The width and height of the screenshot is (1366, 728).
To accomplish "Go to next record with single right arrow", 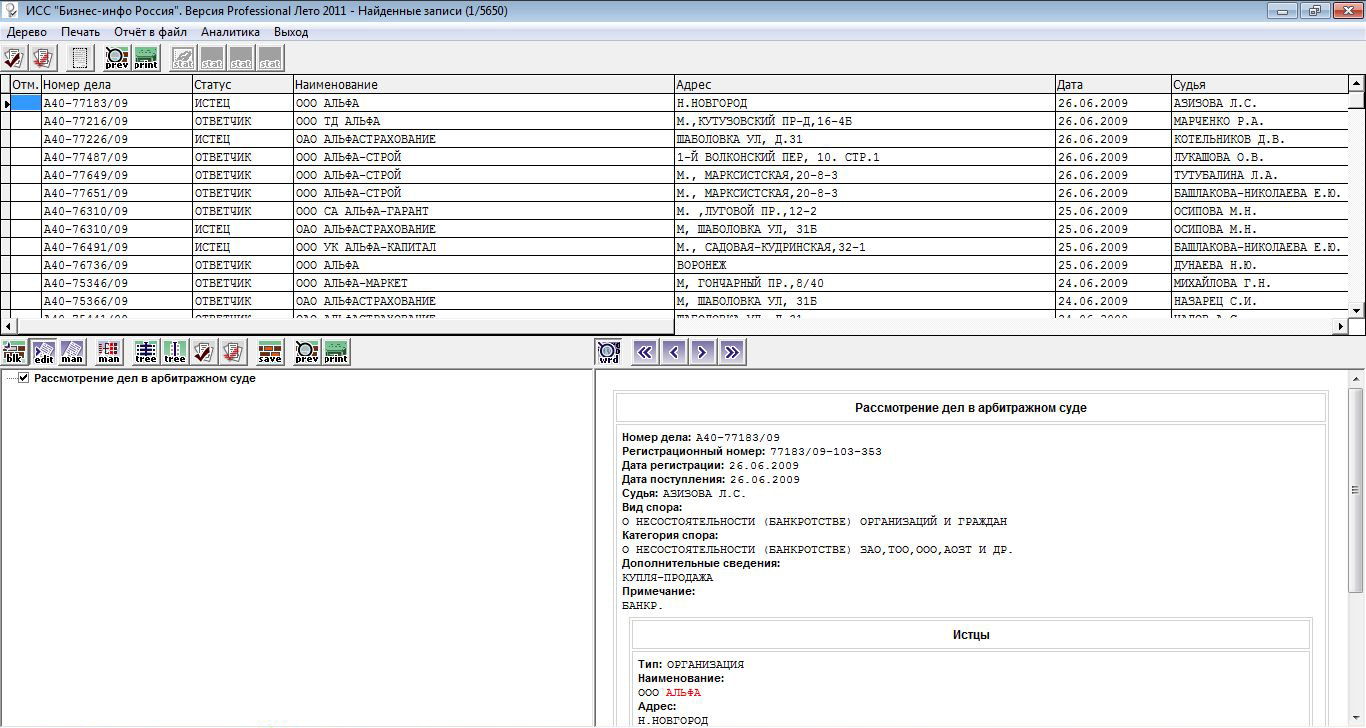I will (x=703, y=352).
